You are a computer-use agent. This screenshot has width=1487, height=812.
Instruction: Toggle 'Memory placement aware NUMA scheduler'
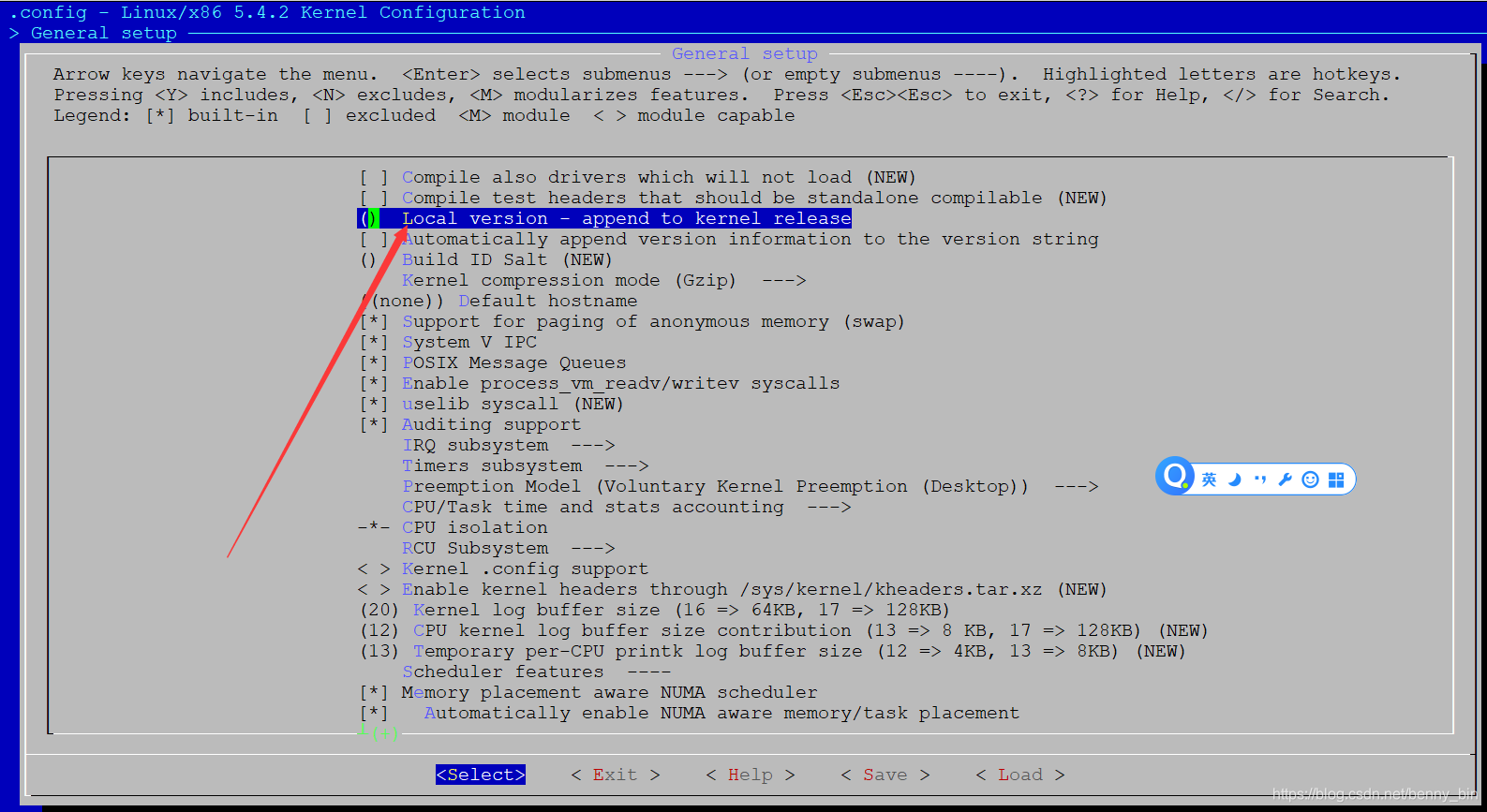[x=588, y=692]
